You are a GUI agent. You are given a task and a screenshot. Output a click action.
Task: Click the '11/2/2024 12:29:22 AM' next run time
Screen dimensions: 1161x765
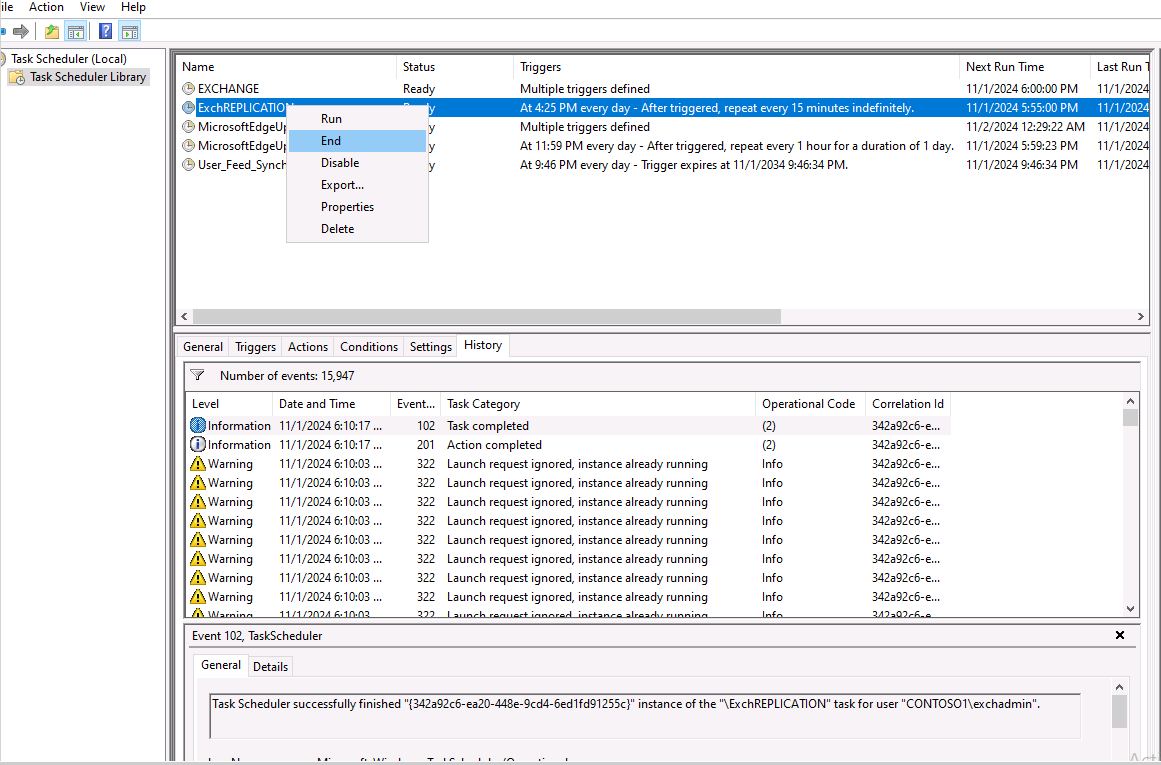point(1025,127)
